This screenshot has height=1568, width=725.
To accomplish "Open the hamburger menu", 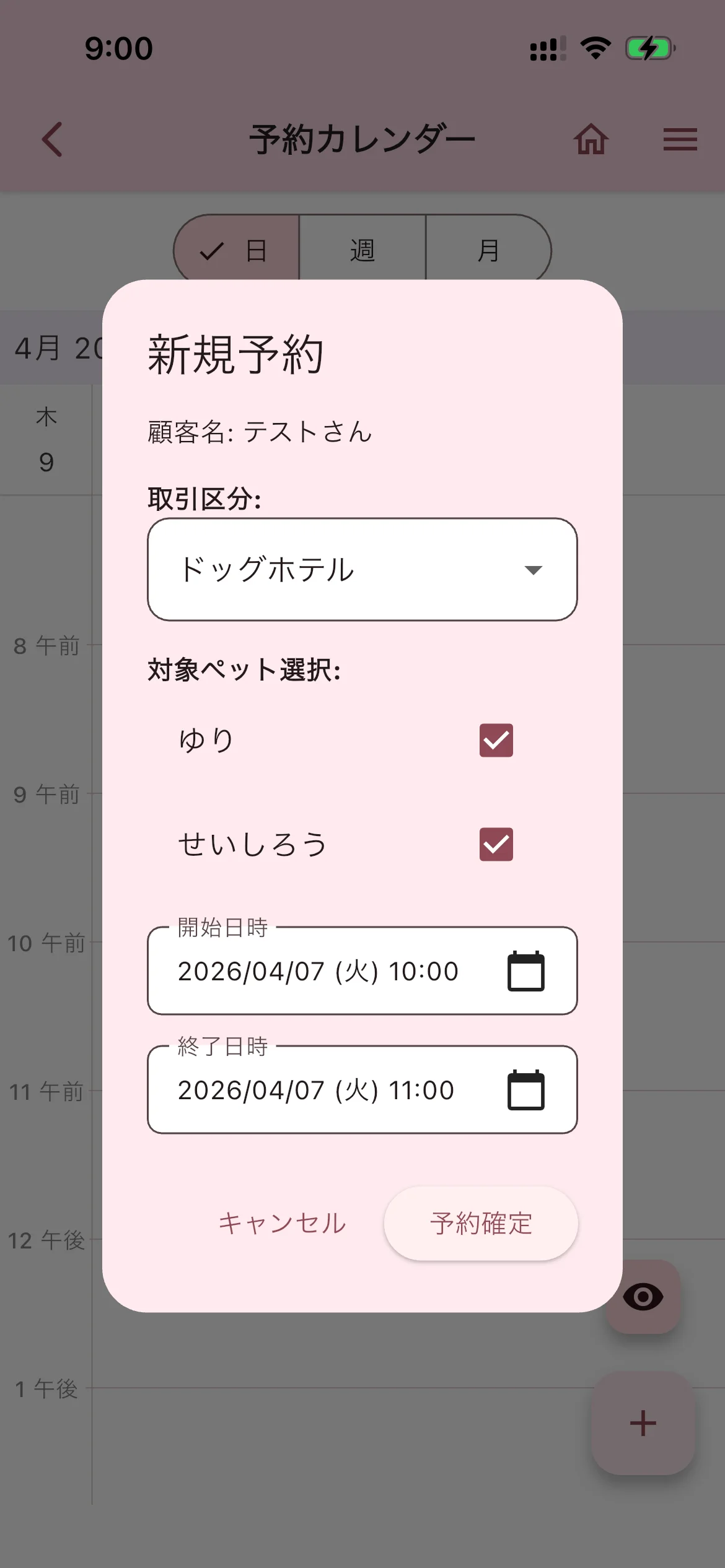I will tap(680, 139).
